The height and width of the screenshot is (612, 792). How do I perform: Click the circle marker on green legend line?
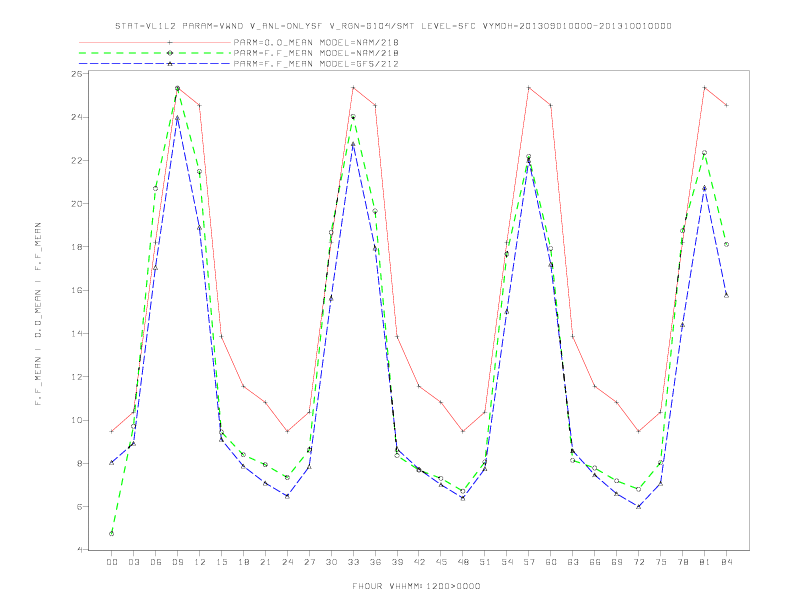(x=170, y=53)
